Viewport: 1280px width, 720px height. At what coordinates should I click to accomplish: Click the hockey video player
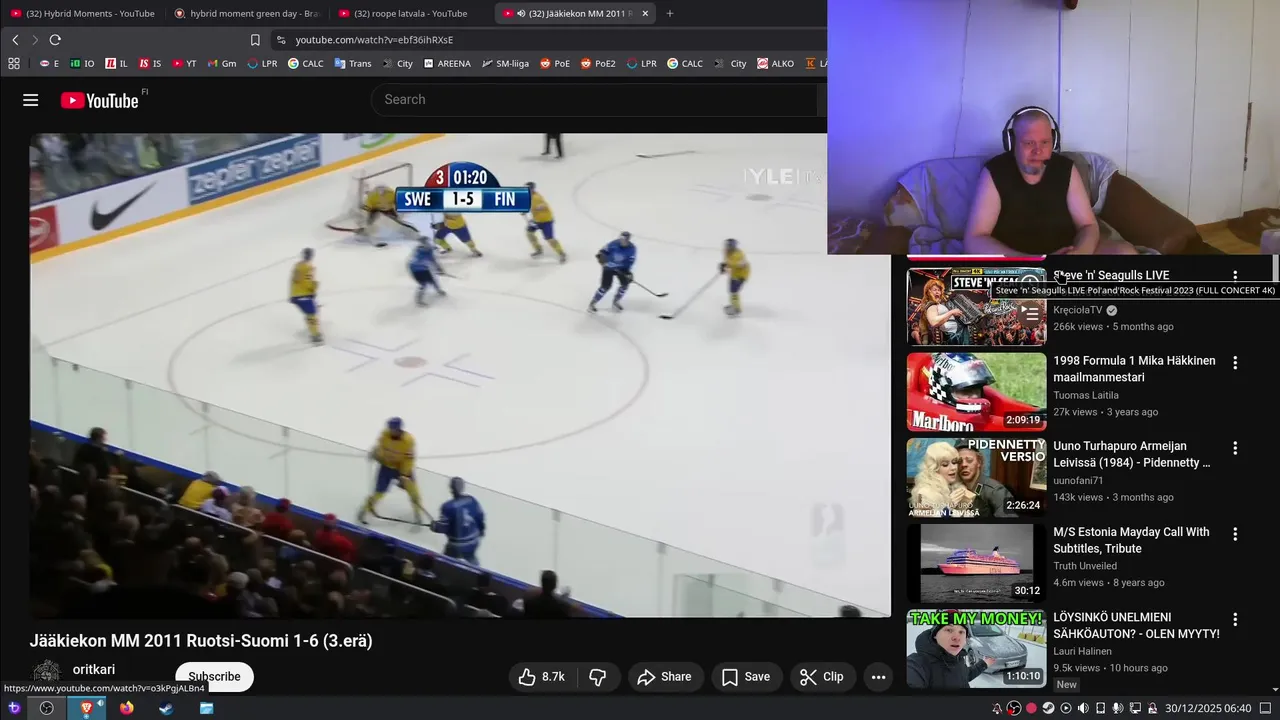click(460, 375)
